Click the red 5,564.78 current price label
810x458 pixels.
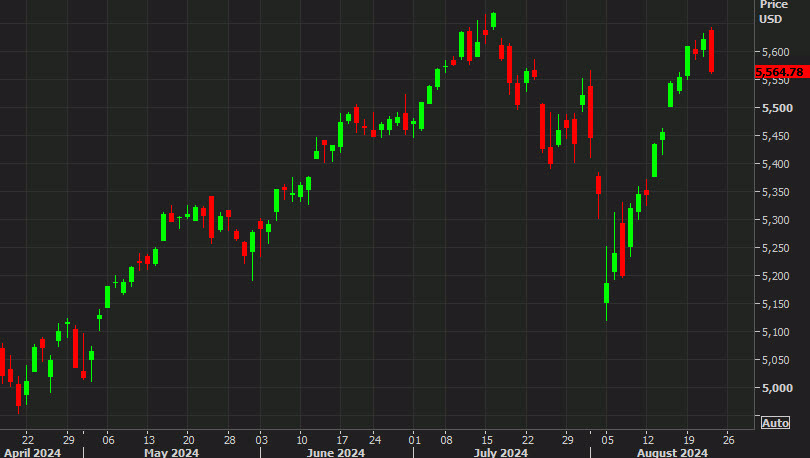782,72
